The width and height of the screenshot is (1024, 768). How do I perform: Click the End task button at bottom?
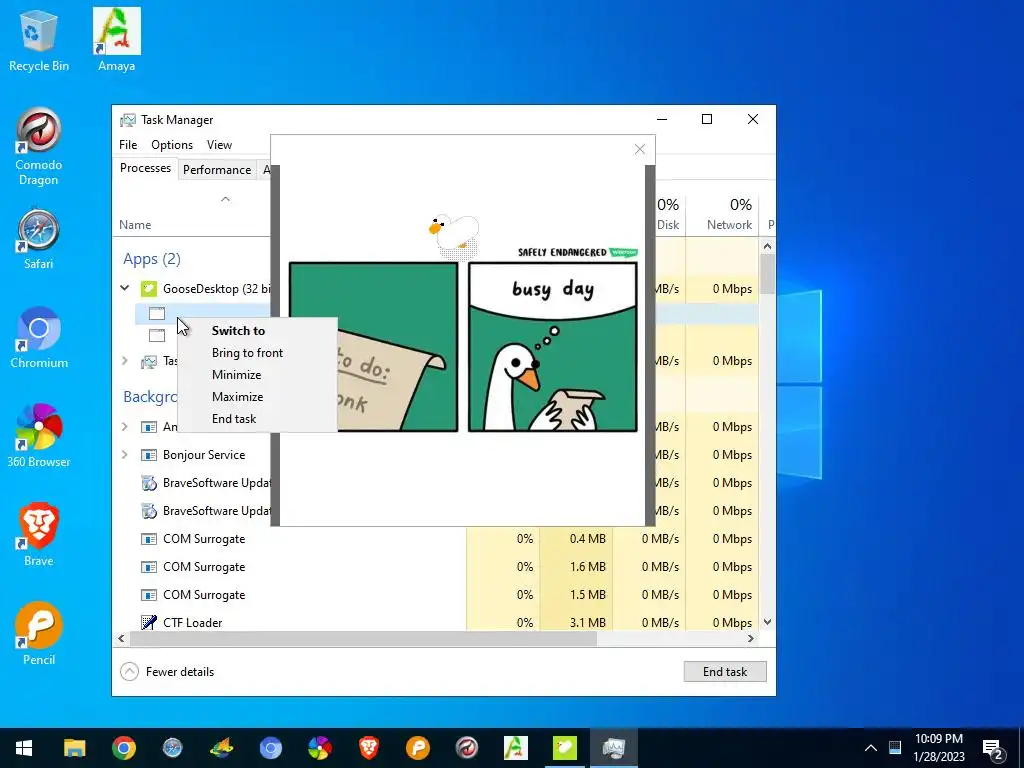click(x=725, y=671)
